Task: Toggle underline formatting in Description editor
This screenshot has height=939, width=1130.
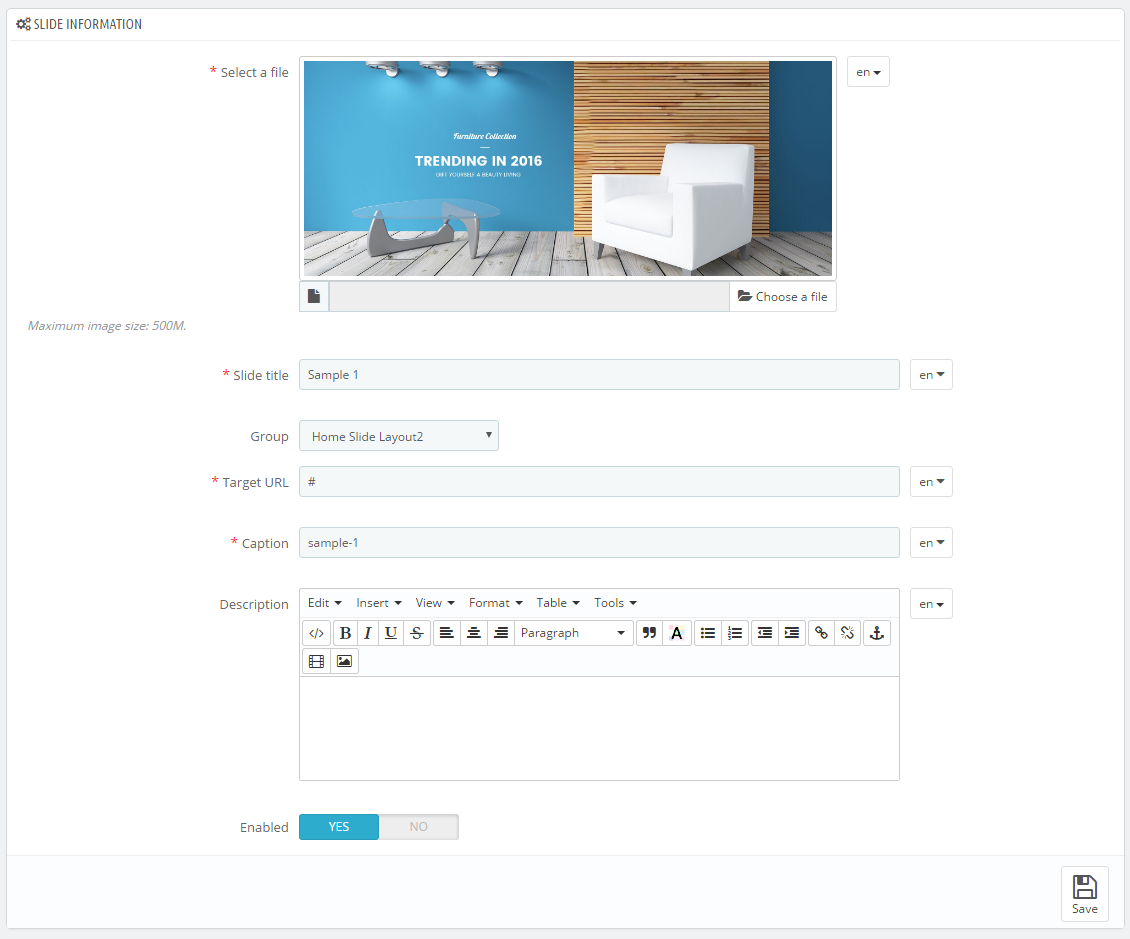Action: coord(391,633)
